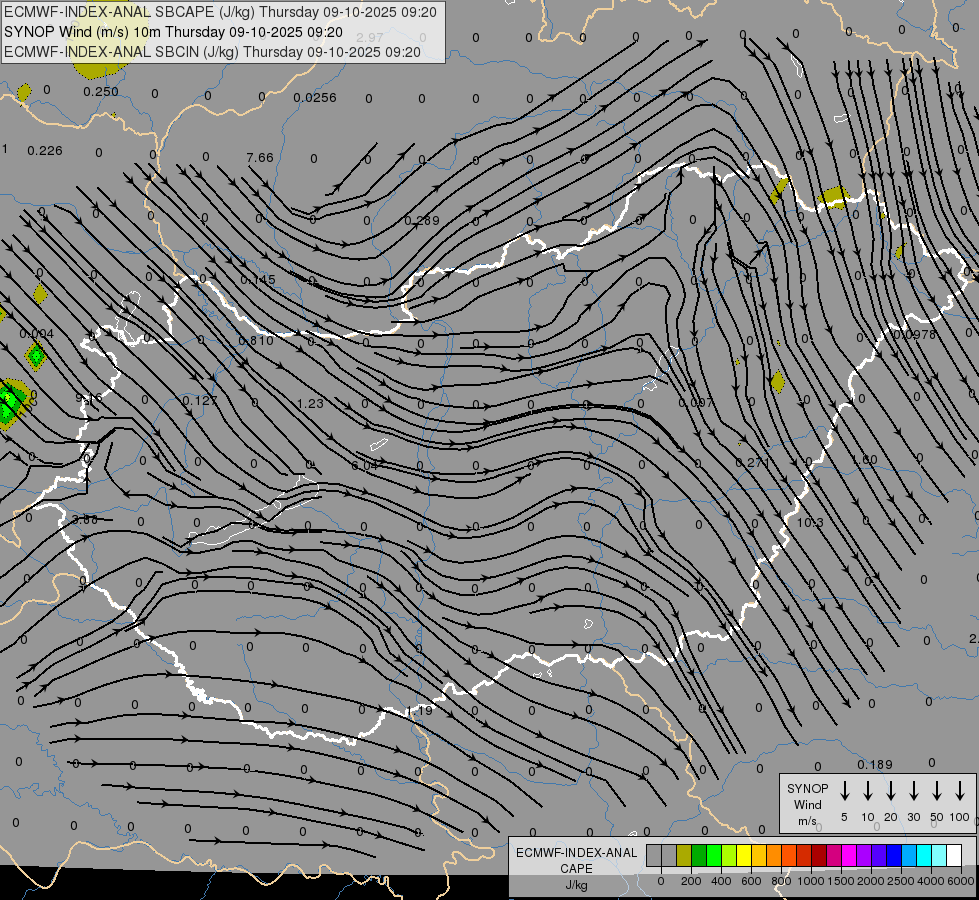This screenshot has height=900, width=979.
Task: Click the 0.189 value on the map
Action: pyautogui.click(x=875, y=765)
